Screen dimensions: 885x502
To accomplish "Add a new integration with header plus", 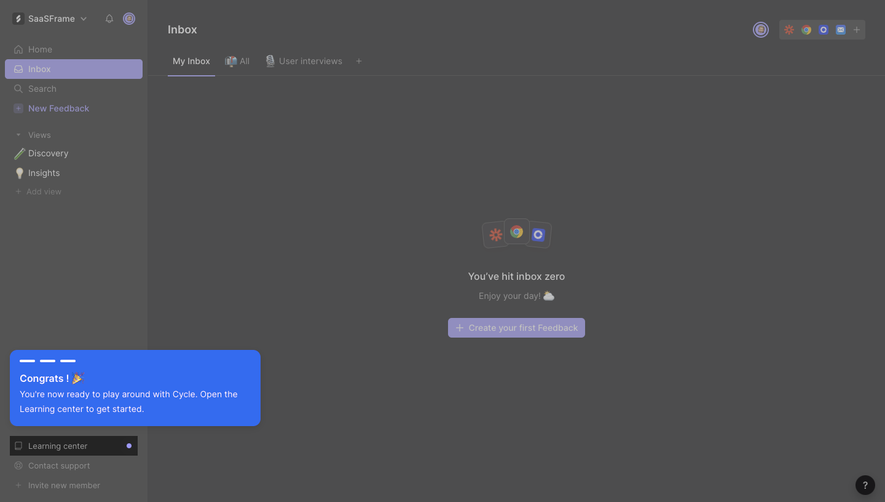I will click(857, 30).
